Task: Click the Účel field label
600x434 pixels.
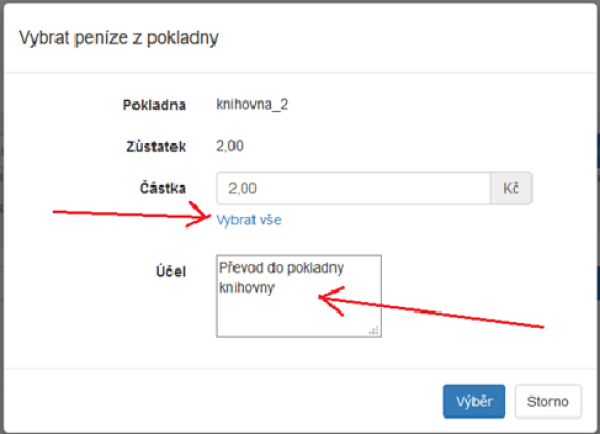Action: [171, 271]
